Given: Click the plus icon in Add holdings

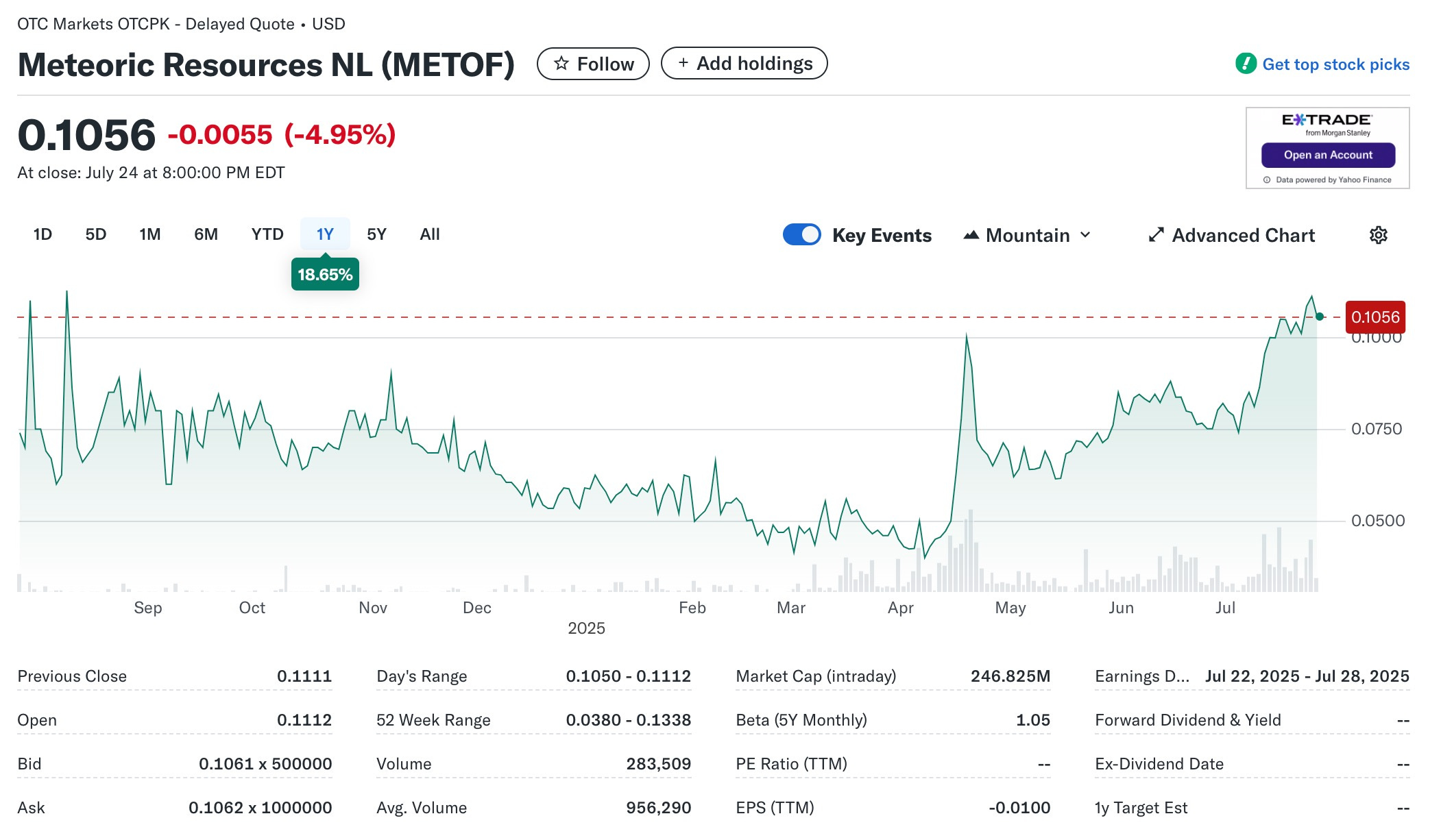Looking at the screenshot, I should point(683,63).
